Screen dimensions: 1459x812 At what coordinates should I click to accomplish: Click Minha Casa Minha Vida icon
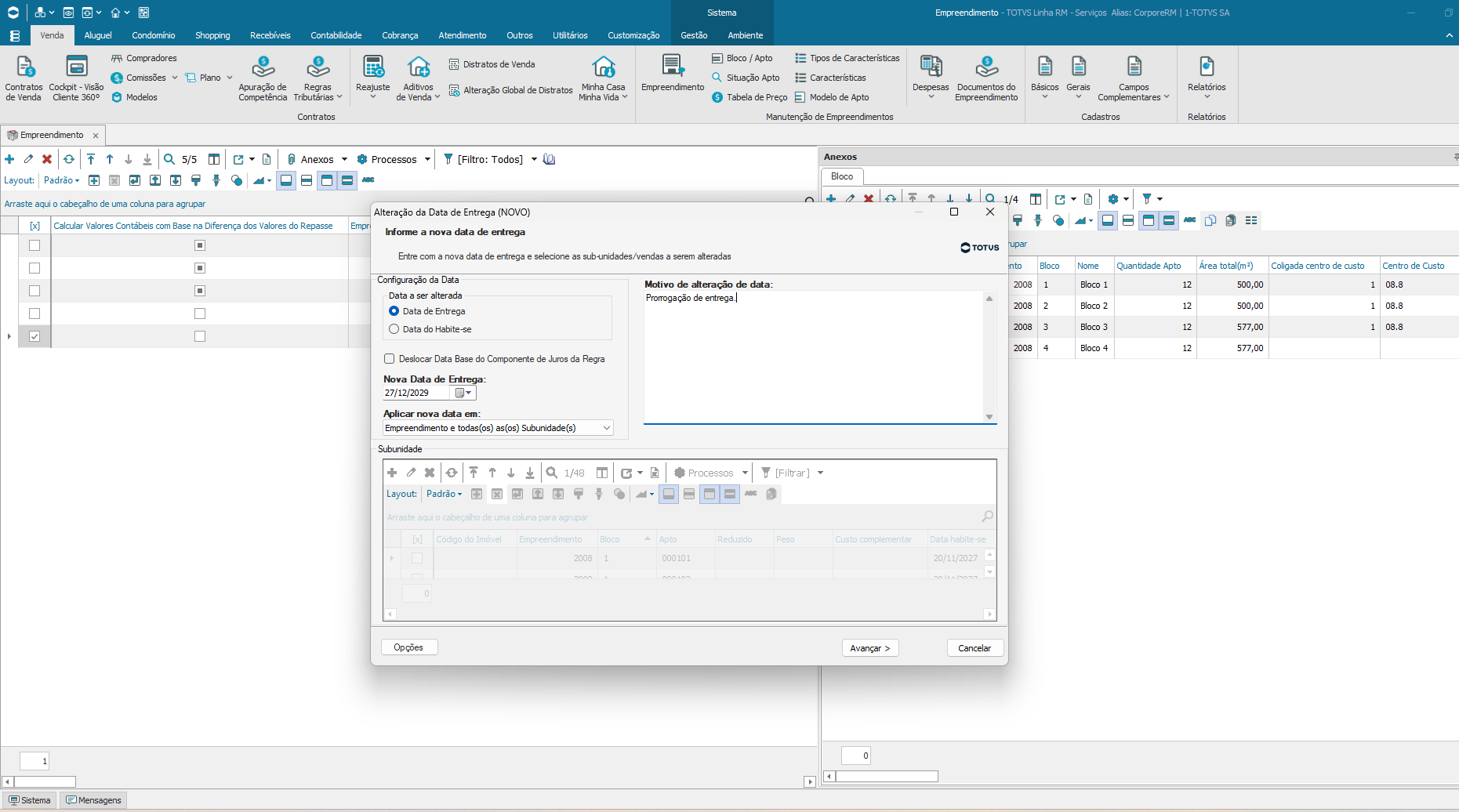603,77
